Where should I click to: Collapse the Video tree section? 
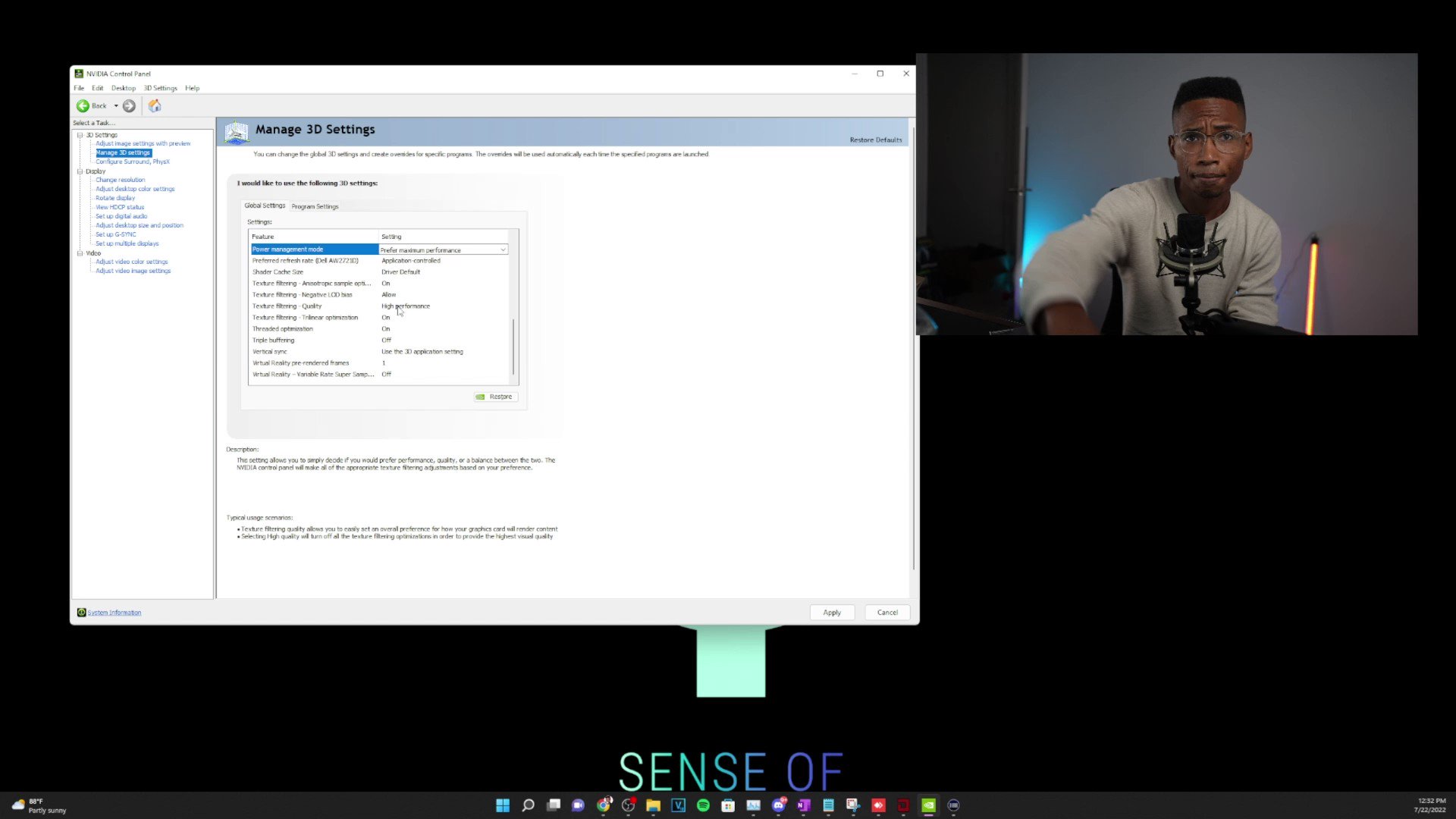point(80,253)
